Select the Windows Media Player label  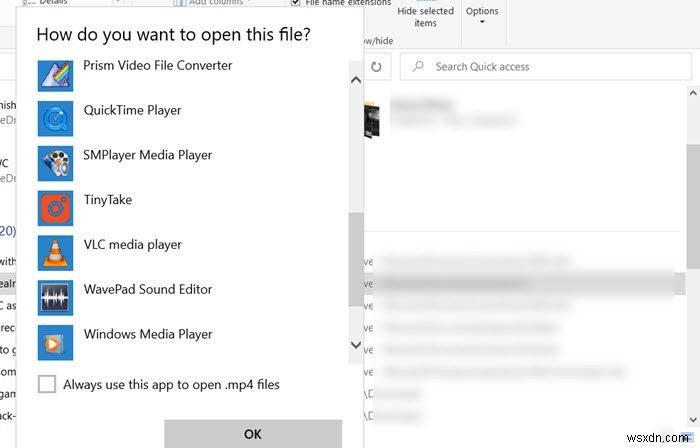pos(148,334)
